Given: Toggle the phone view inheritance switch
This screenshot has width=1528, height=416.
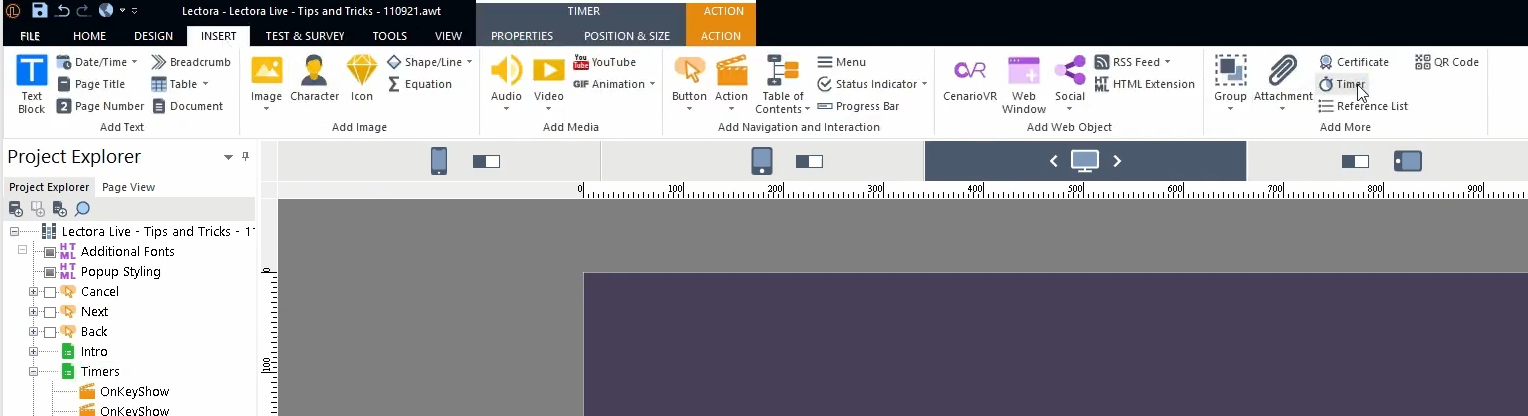Looking at the screenshot, I should (486, 161).
